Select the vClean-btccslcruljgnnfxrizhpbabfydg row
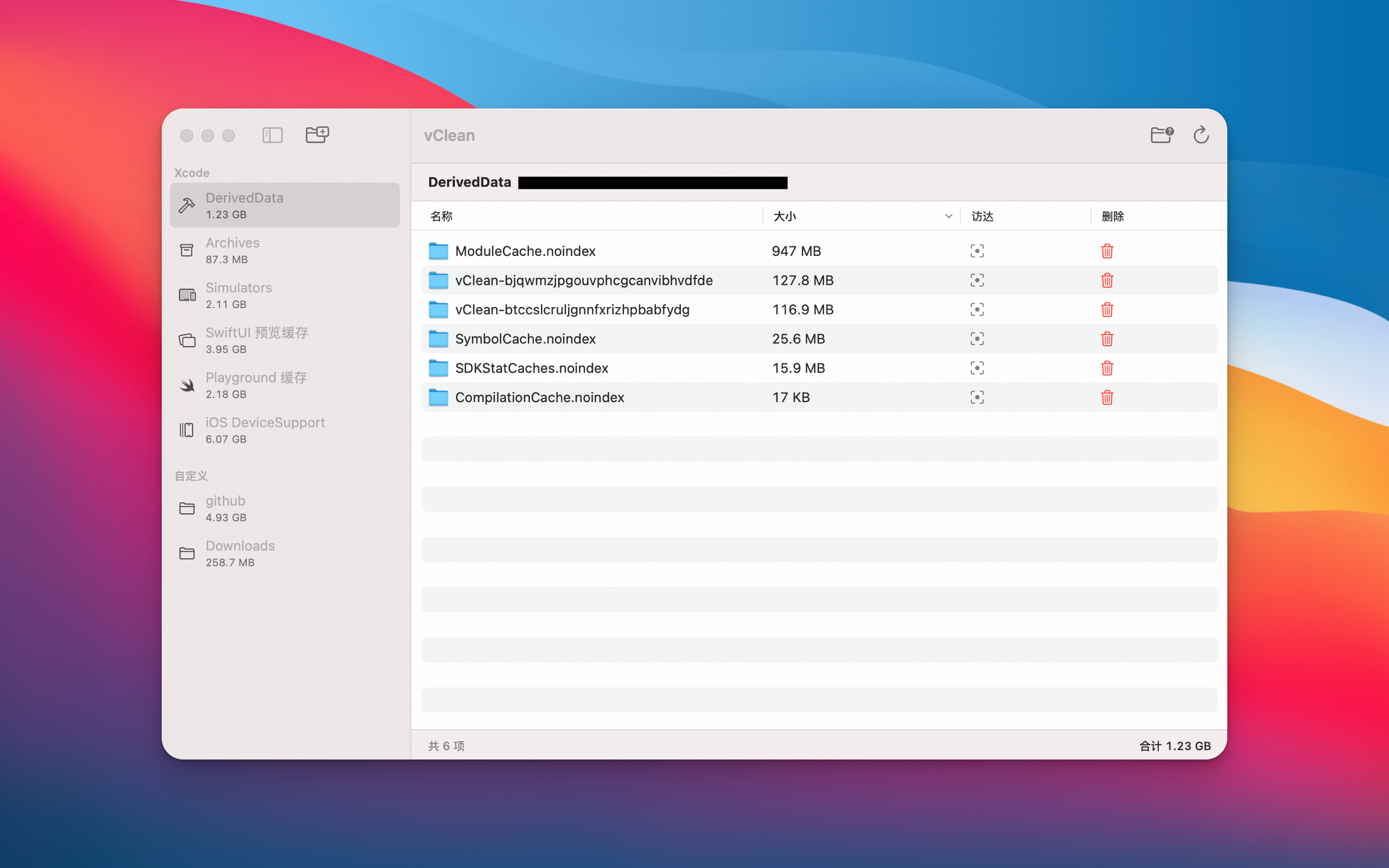 pyautogui.click(x=632, y=309)
